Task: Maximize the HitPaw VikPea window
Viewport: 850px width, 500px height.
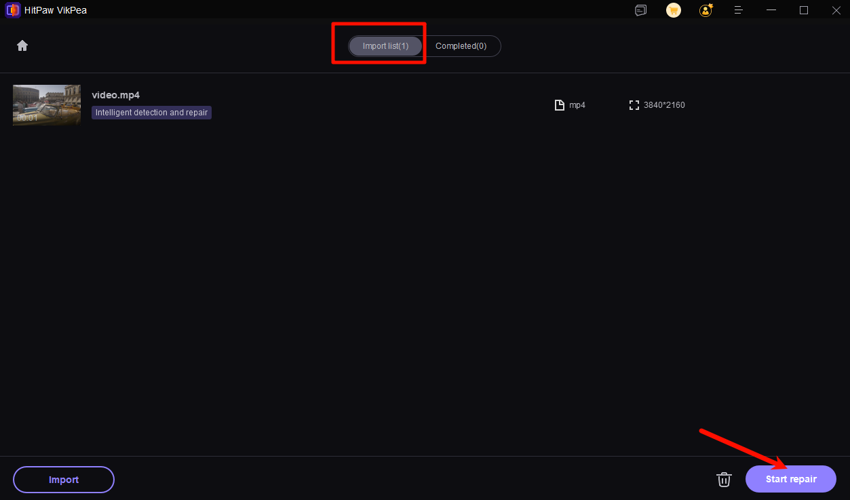Action: [803, 10]
